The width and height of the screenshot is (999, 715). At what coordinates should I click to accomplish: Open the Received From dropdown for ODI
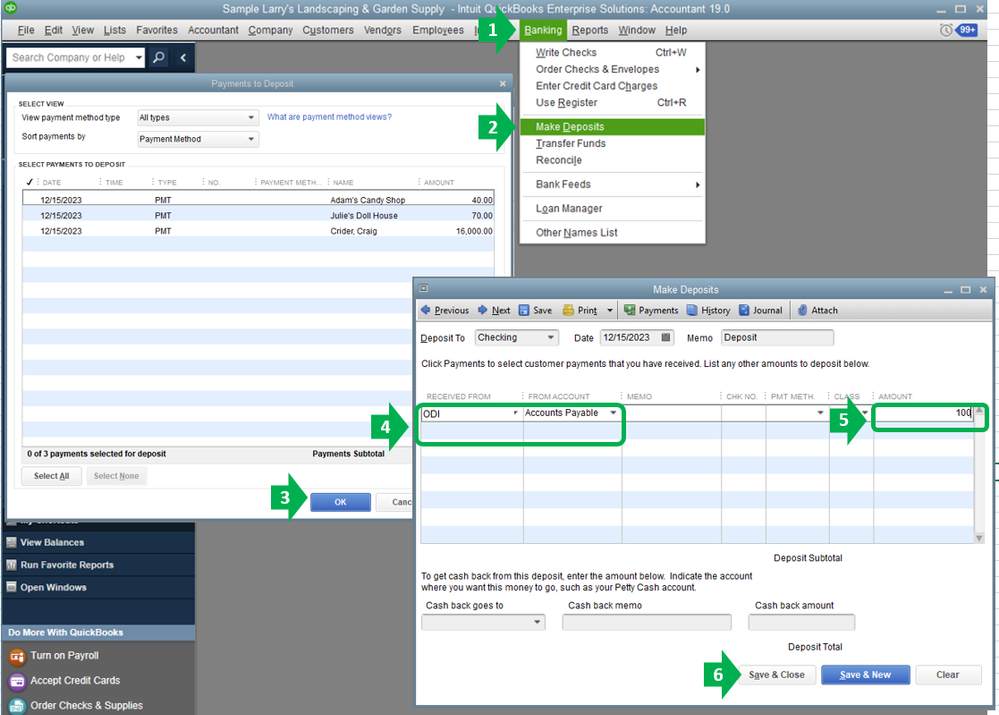pyautogui.click(x=515, y=413)
